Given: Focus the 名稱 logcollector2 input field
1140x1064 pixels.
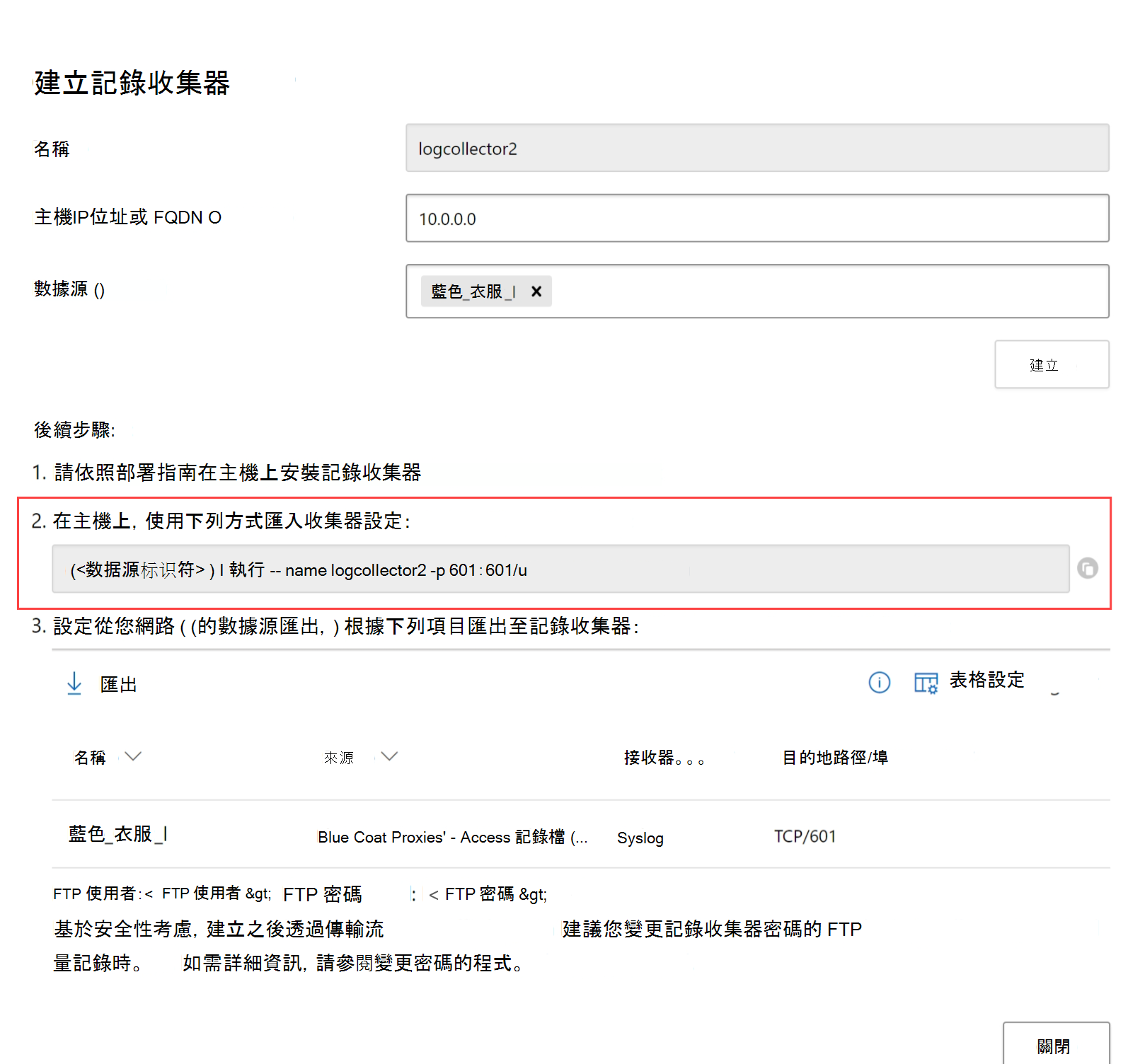Looking at the screenshot, I should coord(757,148).
